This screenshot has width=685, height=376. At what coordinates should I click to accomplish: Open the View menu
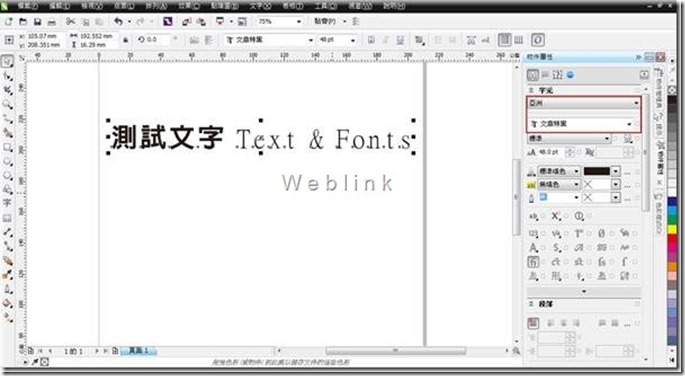[91, 6]
